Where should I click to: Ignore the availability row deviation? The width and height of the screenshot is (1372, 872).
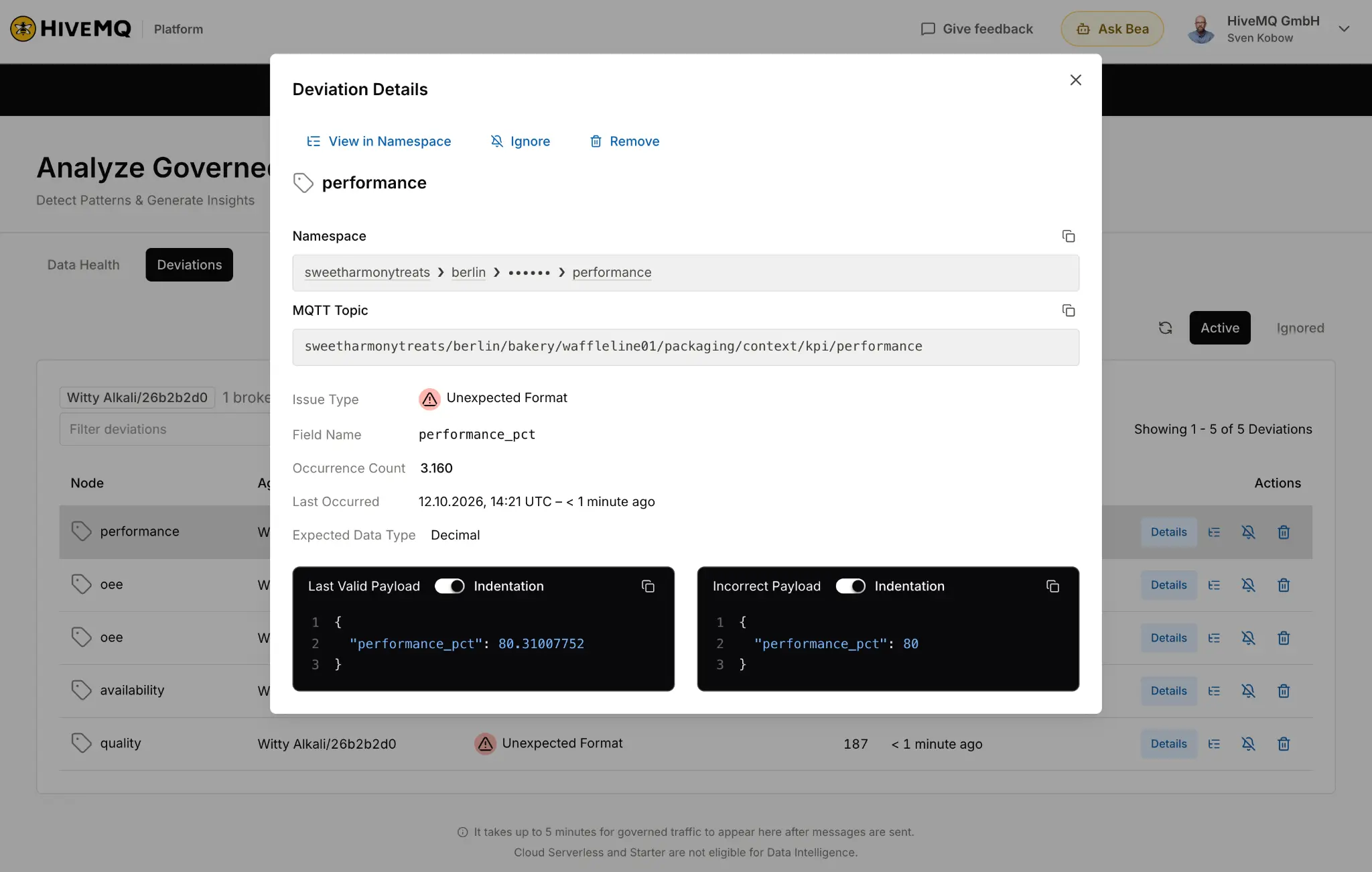pos(1248,691)
